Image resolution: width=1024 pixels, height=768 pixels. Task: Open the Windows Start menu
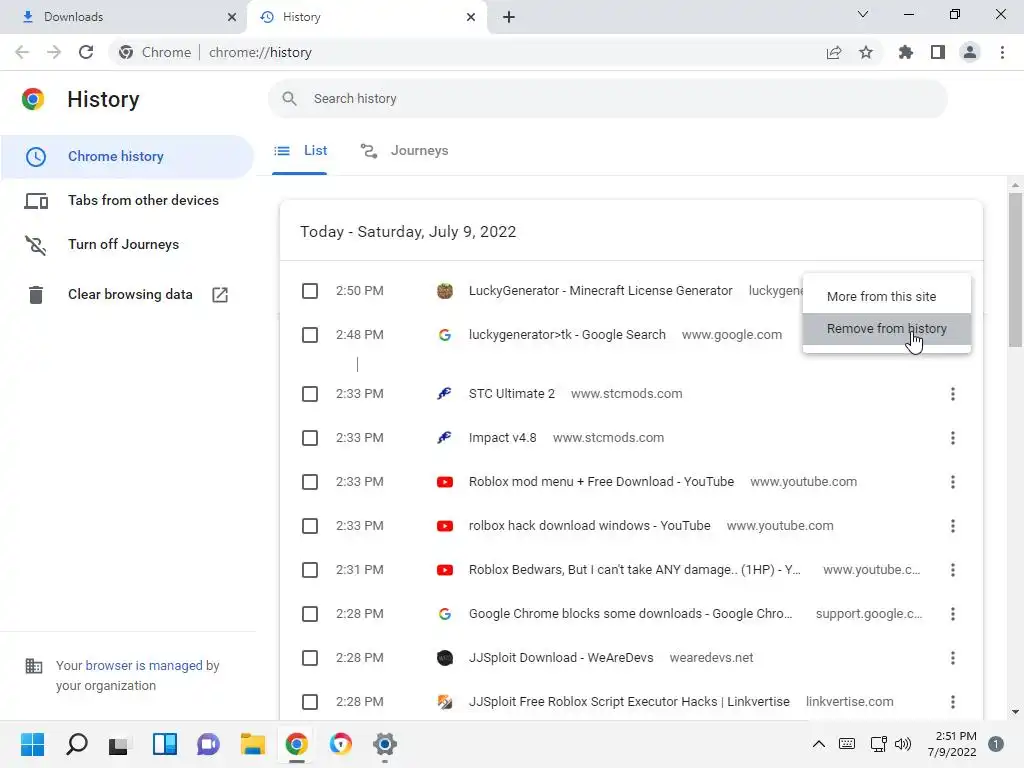coord(32,744)
